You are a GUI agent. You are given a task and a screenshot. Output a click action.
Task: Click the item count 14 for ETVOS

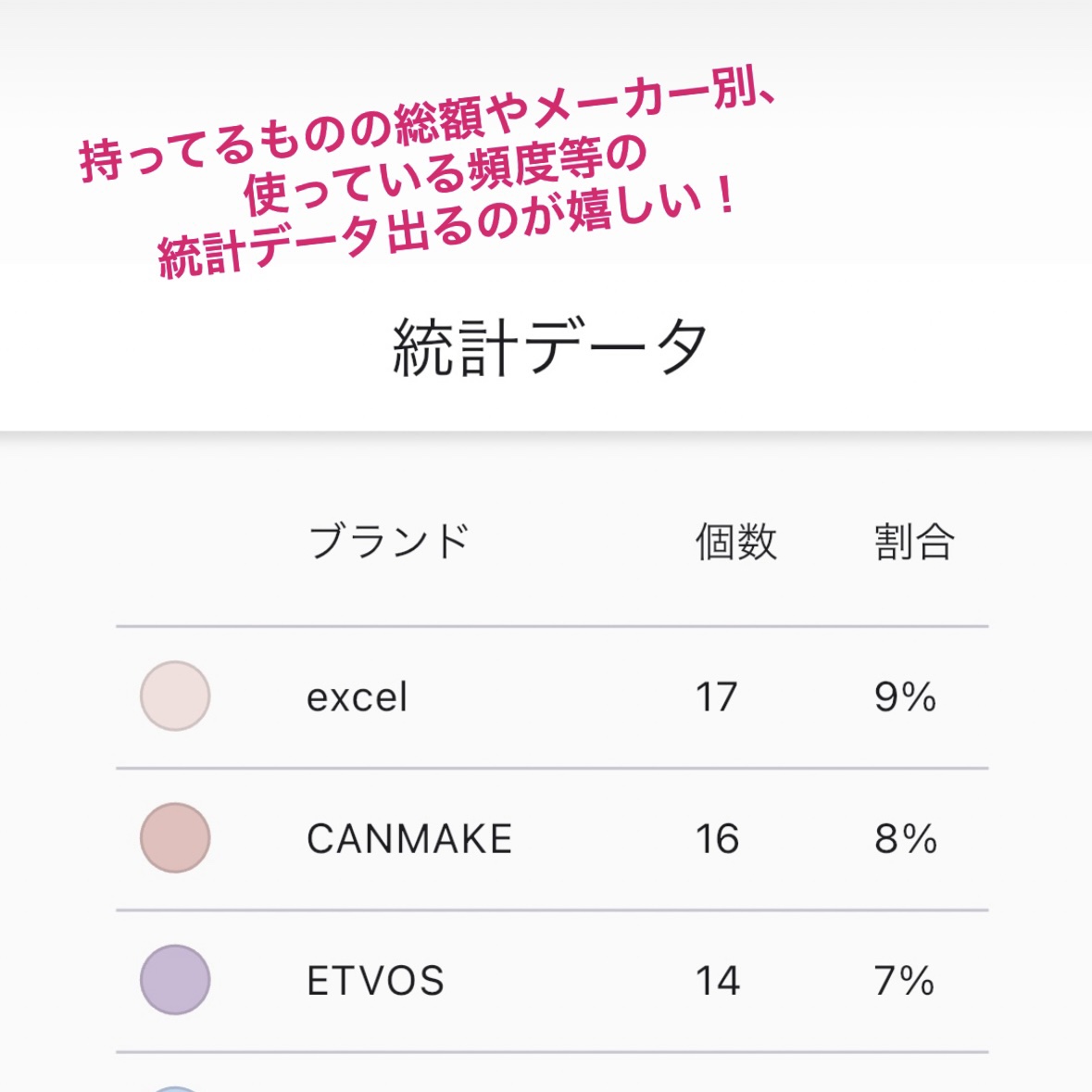717,981
